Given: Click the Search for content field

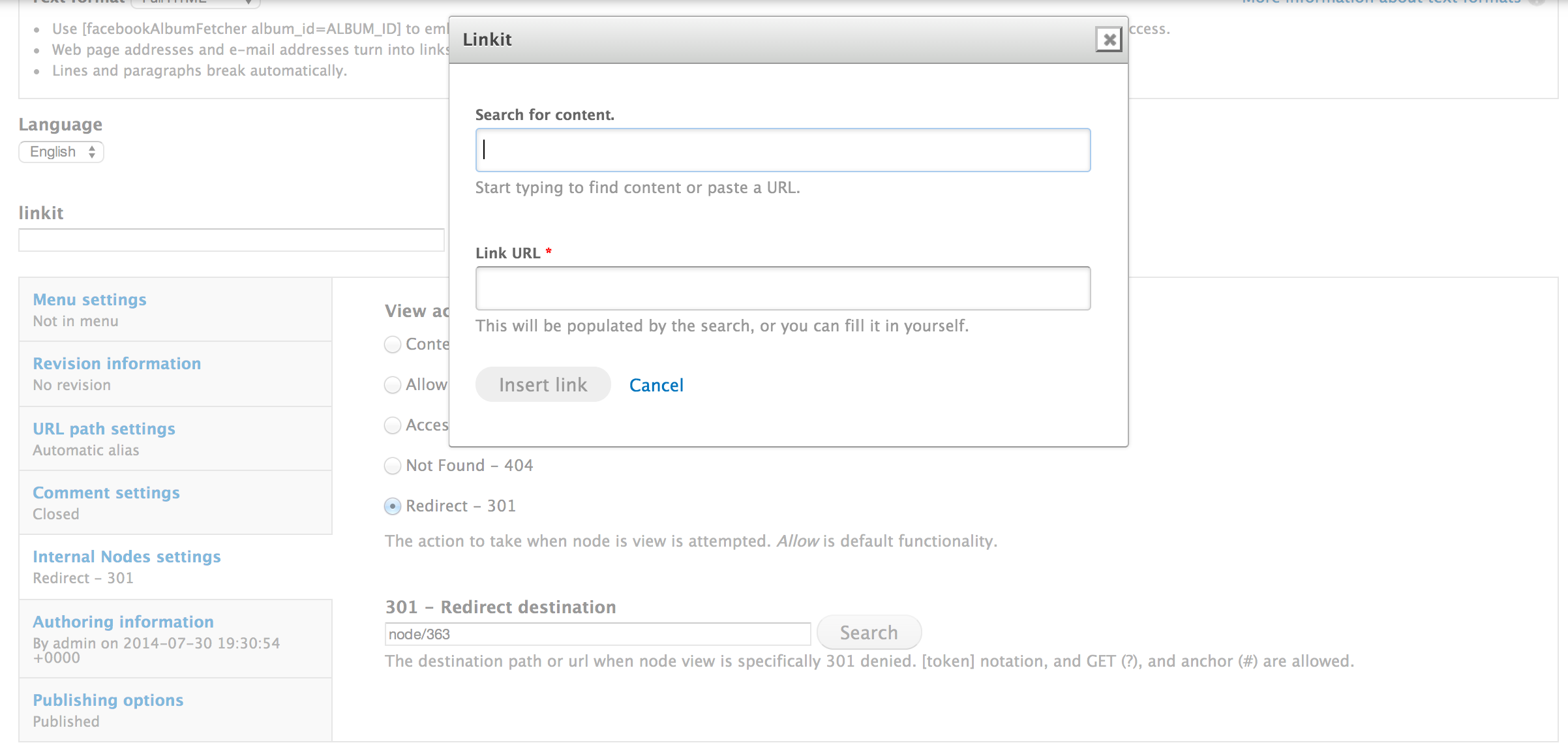Looking at the screenshot, I should point(783,150).
